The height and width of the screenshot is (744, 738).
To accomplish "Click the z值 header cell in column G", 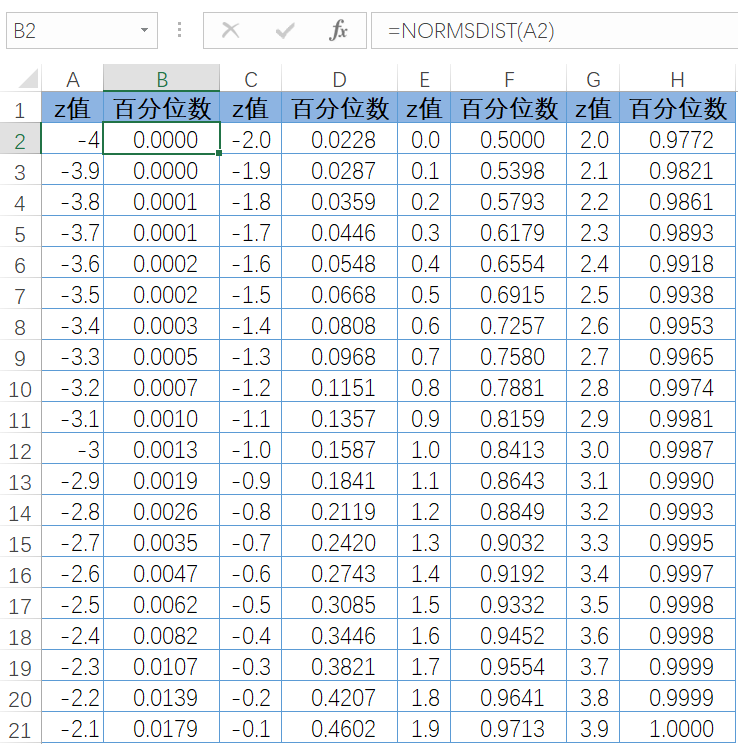I will point(593,109).
